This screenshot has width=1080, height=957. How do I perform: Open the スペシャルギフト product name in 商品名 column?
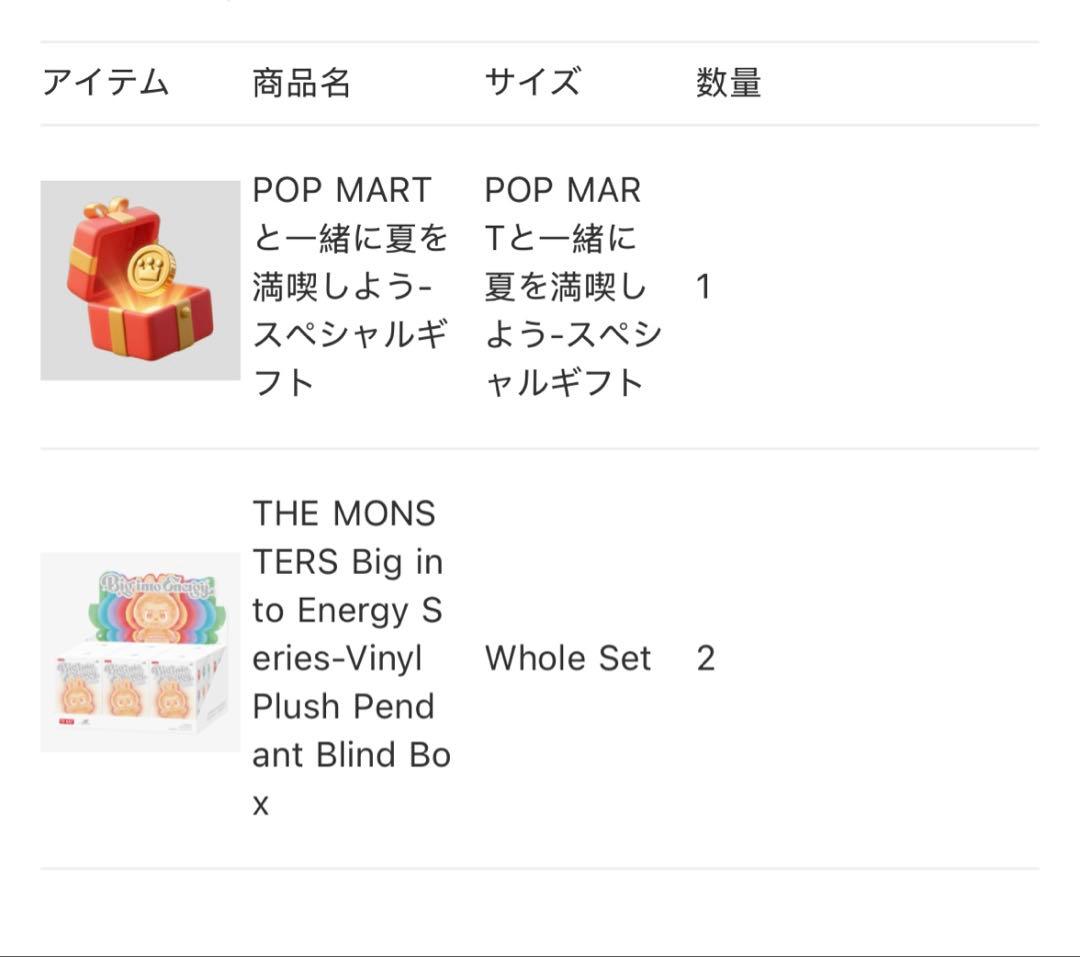click(349, 286)
